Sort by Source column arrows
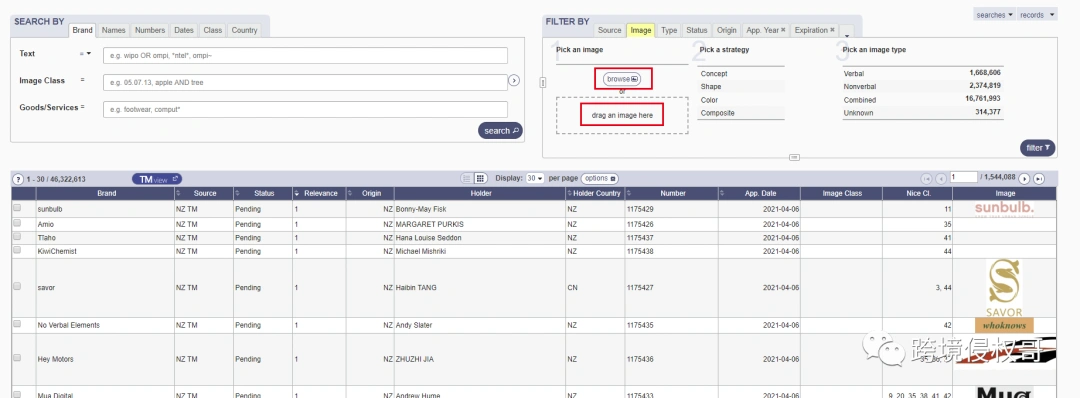The image size is (1080, 398). [x=179, y=193]
